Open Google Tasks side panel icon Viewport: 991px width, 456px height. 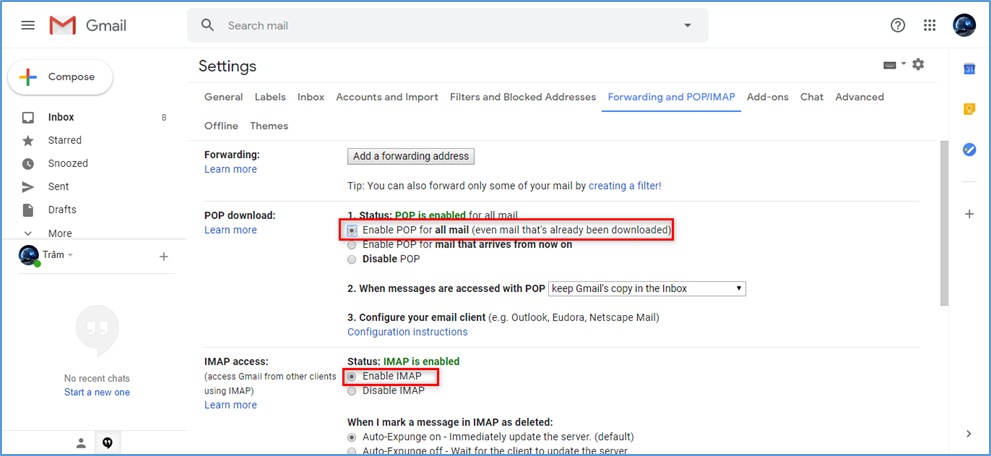(x=969, y=149)
